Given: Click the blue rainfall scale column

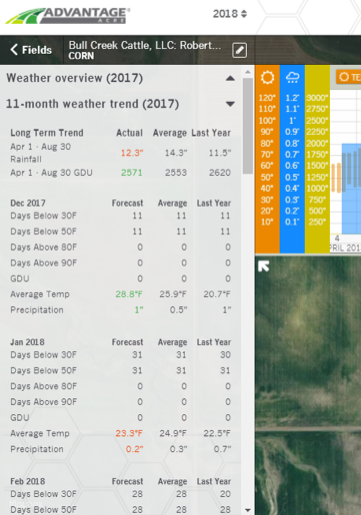Looking at the screenshot, I should [x=292, y=159].
